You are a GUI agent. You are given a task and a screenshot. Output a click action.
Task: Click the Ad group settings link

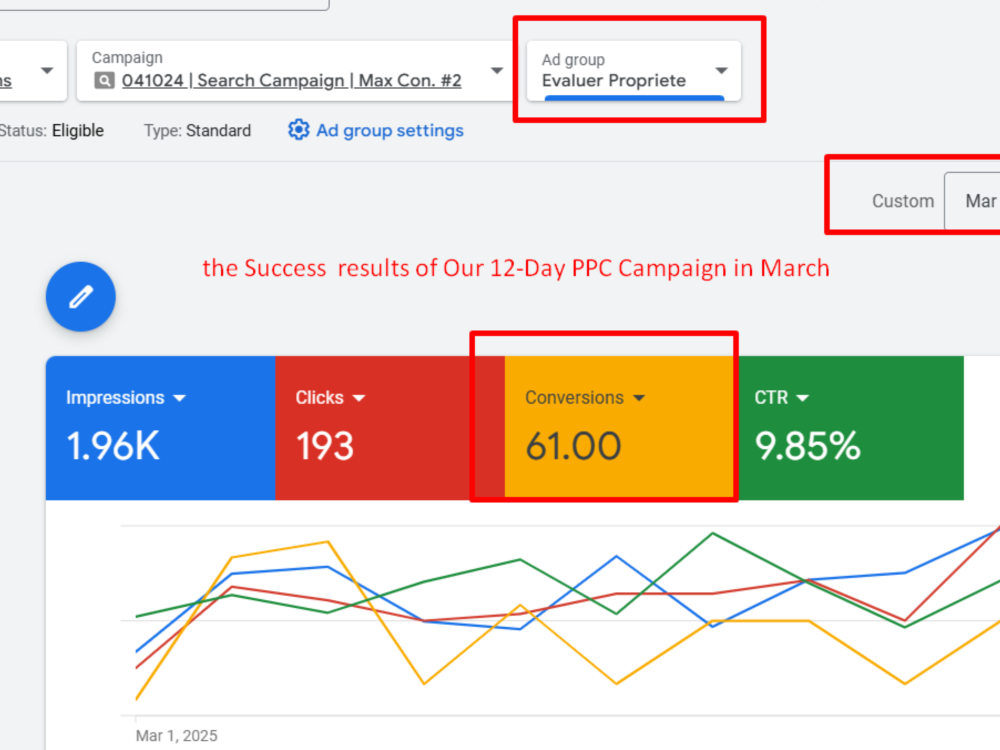tap(390, 130)
